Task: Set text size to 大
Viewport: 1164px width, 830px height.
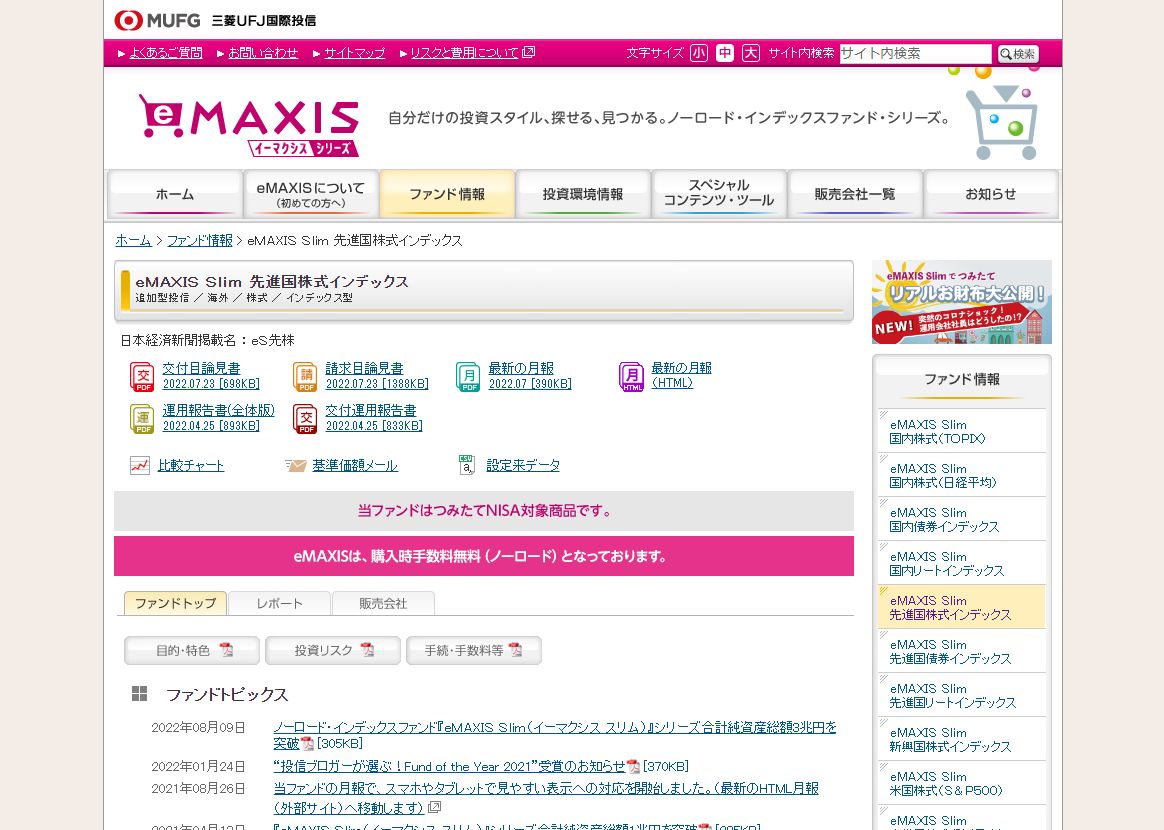Action: (x=751, y=53)
